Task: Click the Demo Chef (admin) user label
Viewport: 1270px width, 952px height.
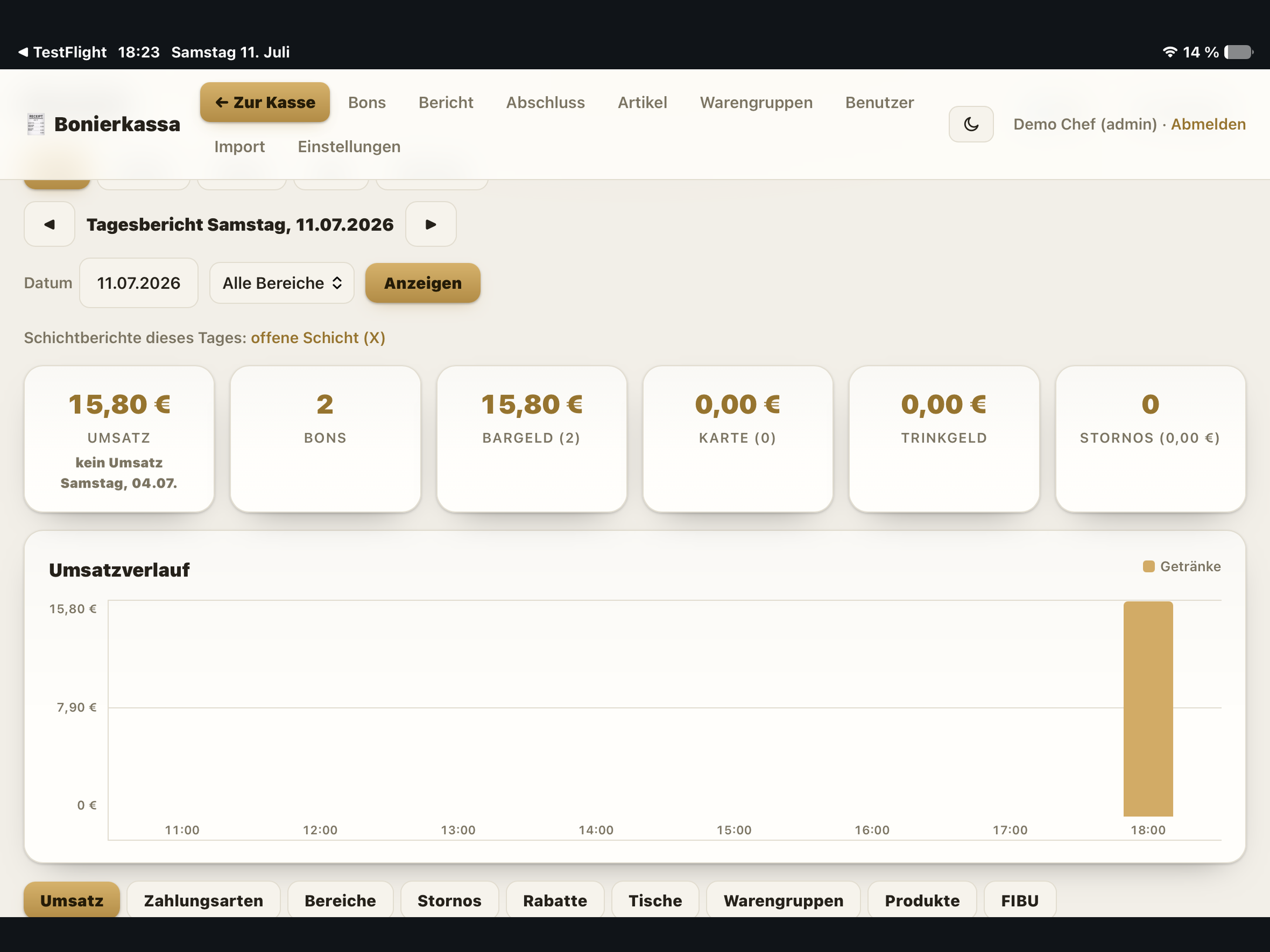Action: (1085, 124)
